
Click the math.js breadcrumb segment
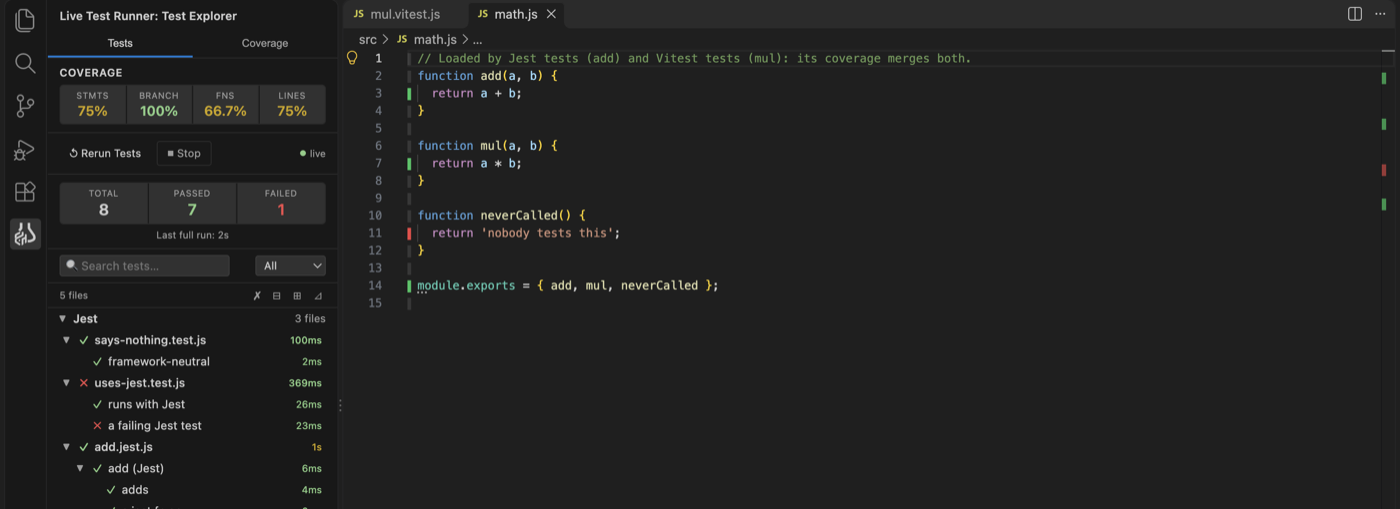pos(426,39)
